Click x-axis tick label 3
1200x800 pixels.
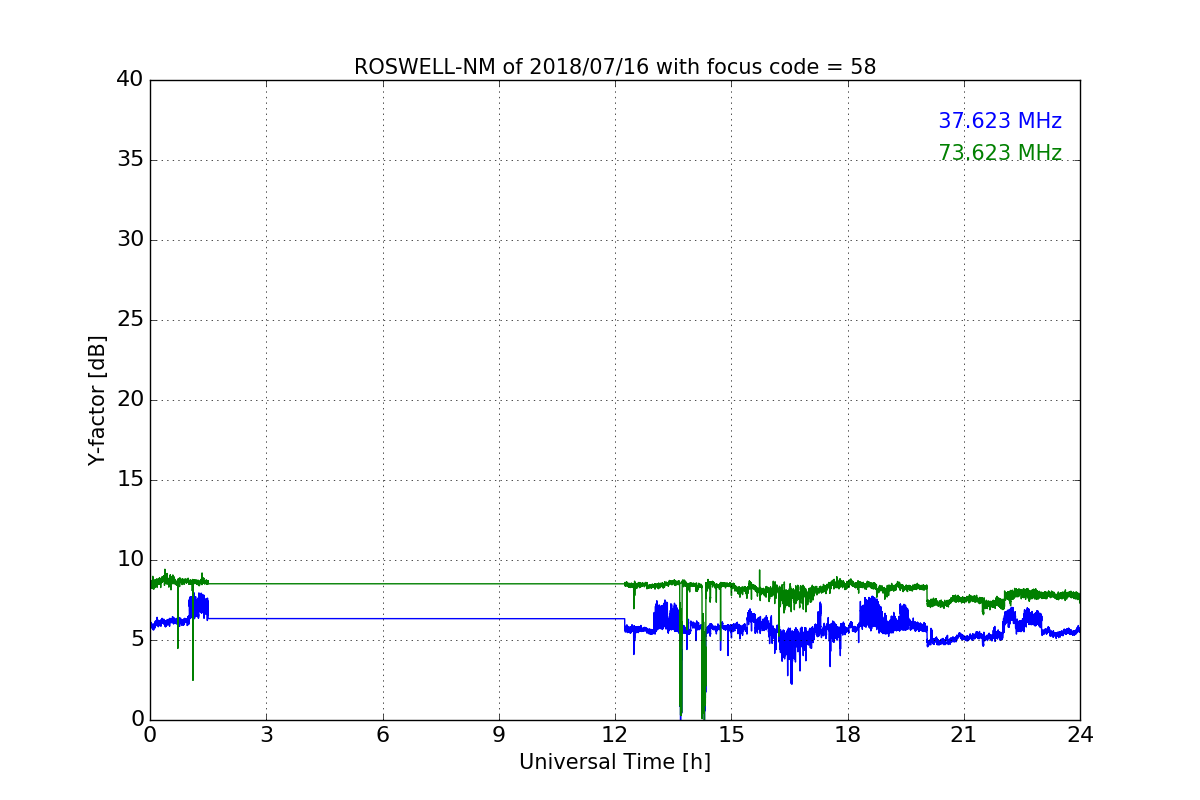click(266, 734)
